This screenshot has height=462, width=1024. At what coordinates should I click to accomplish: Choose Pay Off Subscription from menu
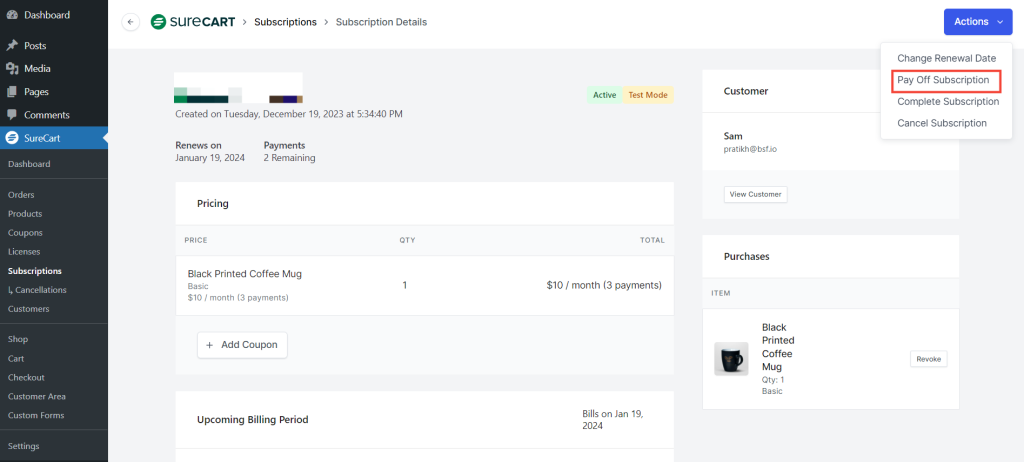pos(942,80)
